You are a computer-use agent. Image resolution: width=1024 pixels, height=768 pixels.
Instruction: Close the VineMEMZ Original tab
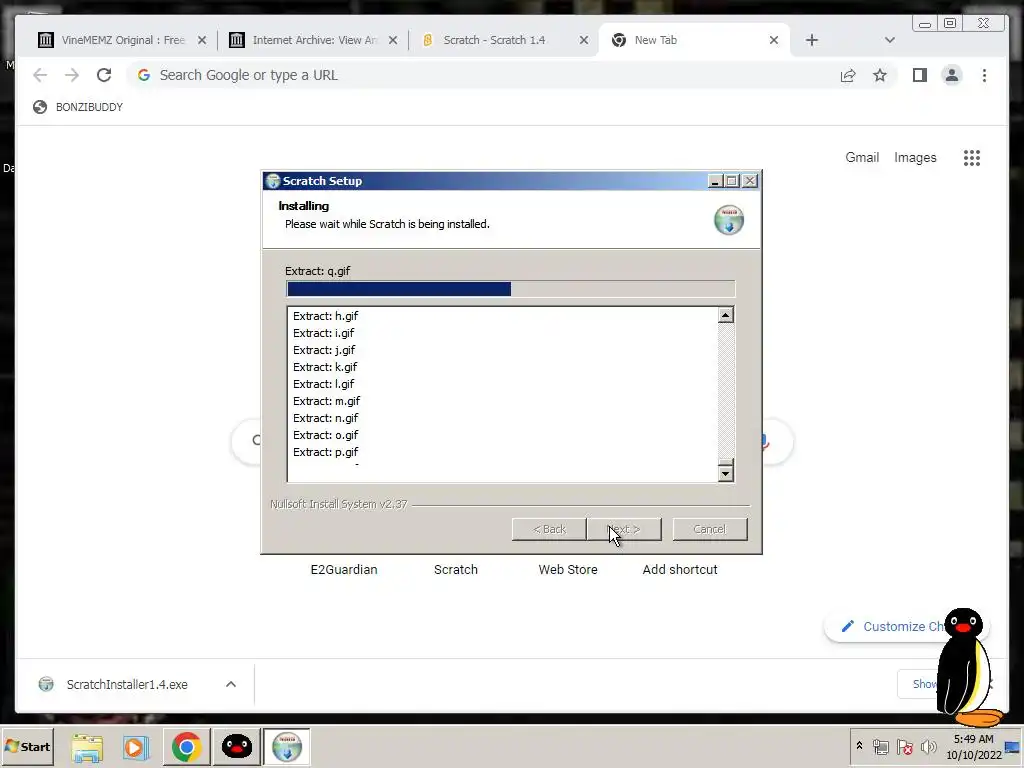pyautogui.click(x=202, y=40)
